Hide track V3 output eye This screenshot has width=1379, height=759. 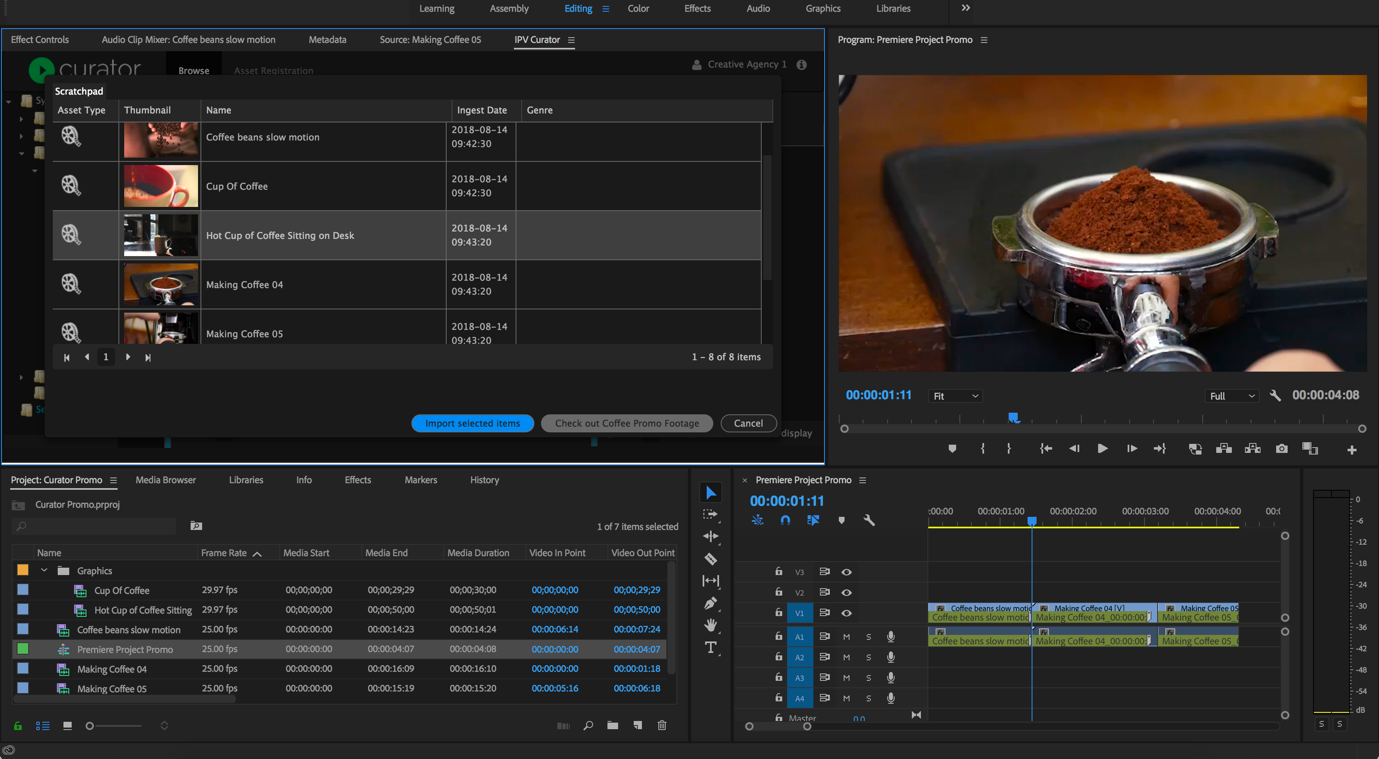coord(846,572)
